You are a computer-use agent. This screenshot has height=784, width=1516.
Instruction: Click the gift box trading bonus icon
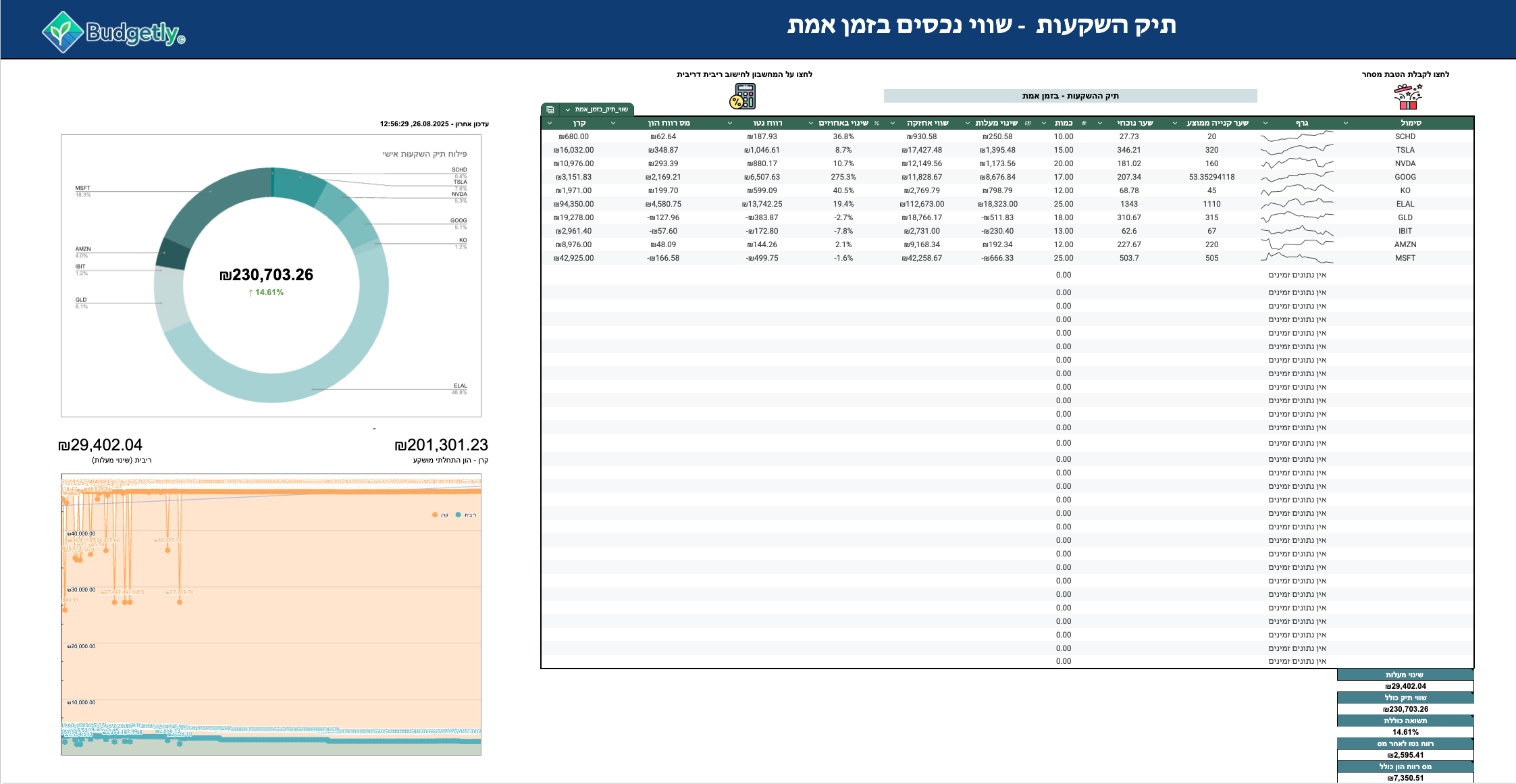[1407, 97]
